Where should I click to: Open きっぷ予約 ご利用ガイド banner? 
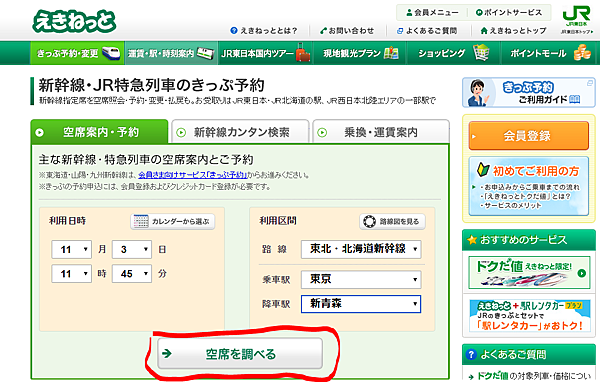click(x=528, y=93)
